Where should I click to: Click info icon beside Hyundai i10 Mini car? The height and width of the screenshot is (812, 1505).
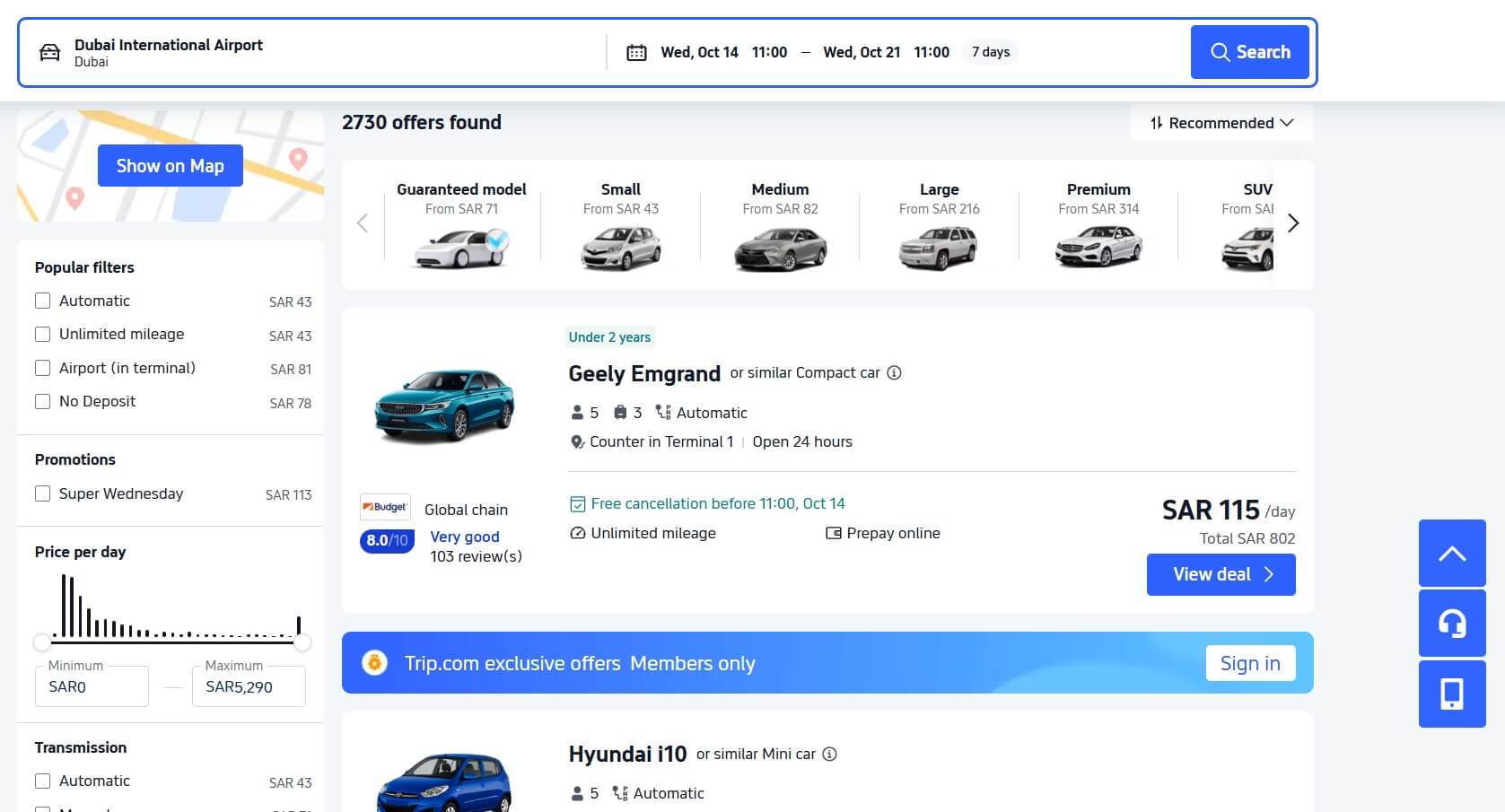coord(829,754)
